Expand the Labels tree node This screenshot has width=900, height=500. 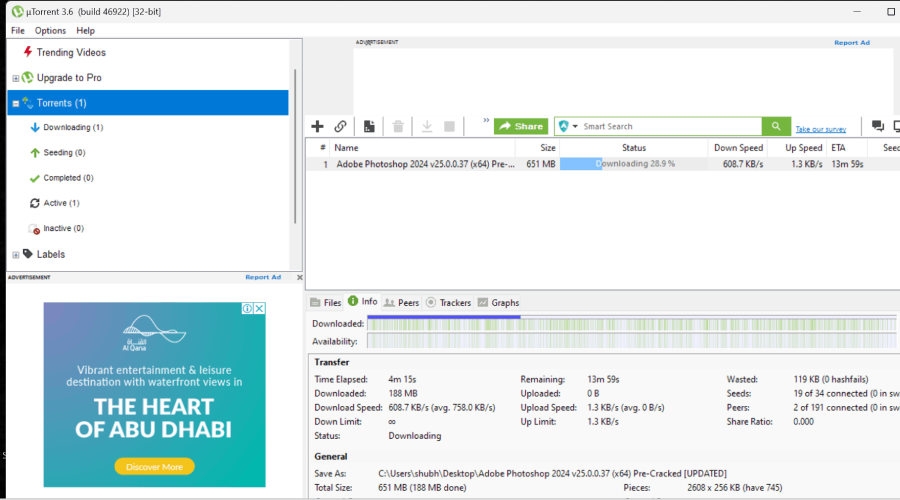coord(15,255)
